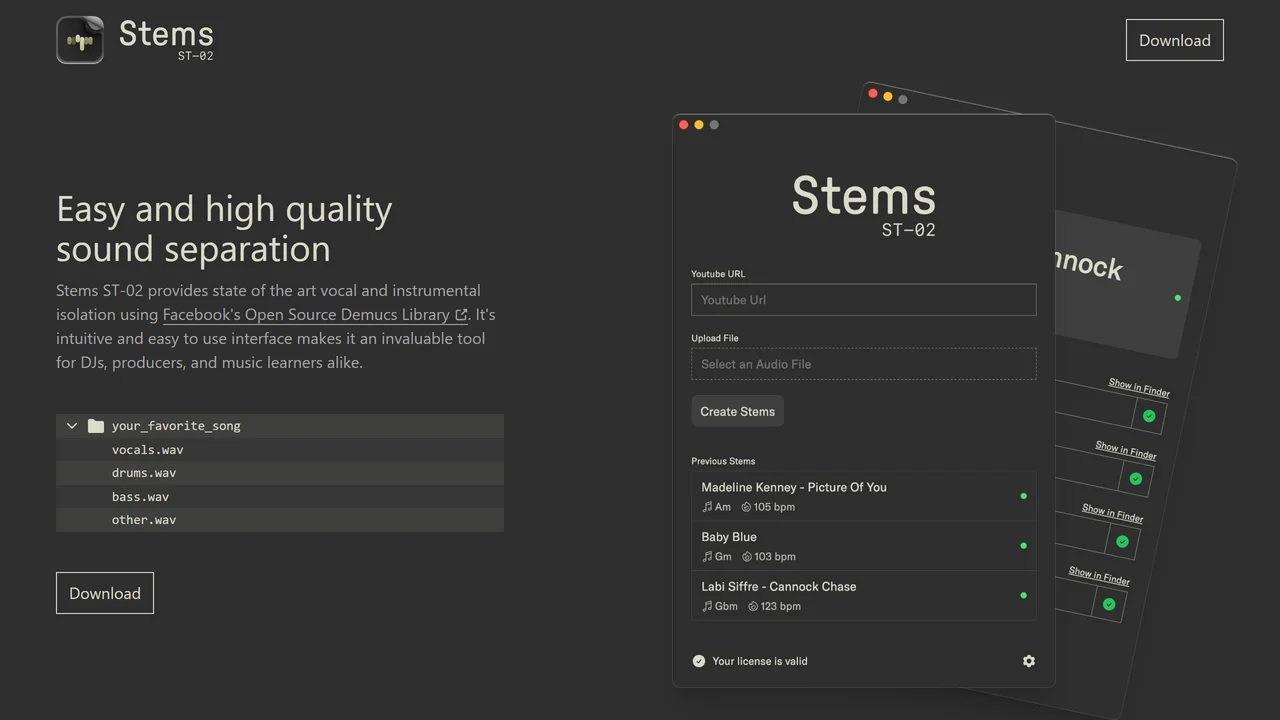This screenshot has height=720, width=1280.
Task: Click the license valid checkmark icon
Action: pos(699,661)
